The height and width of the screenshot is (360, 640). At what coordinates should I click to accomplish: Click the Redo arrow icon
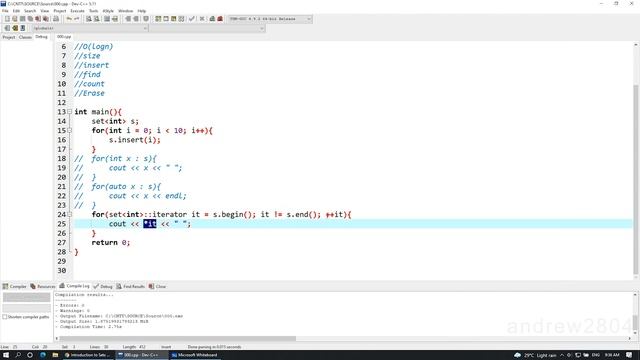pos(76,19)
